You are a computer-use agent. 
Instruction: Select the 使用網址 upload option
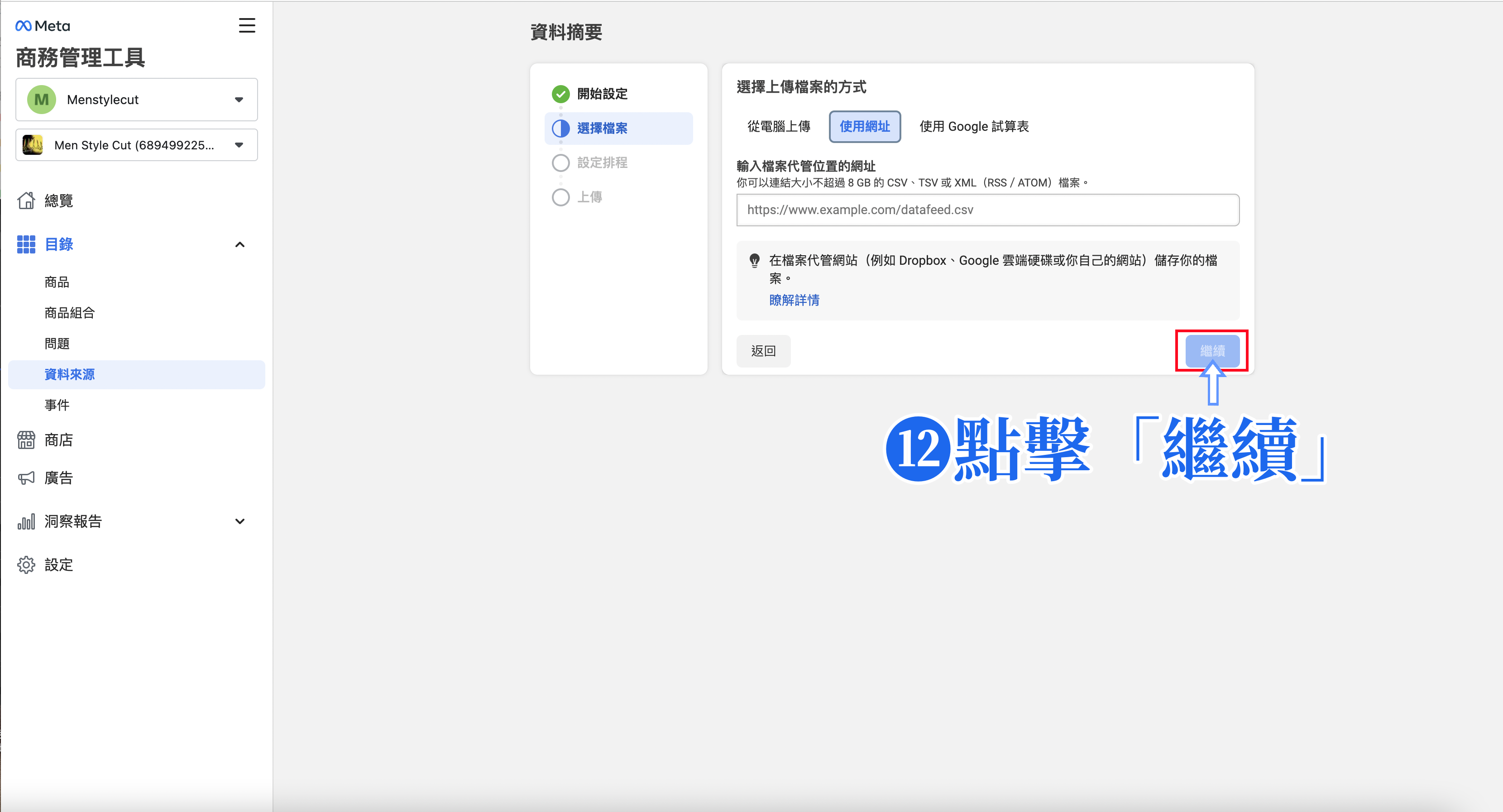[x=865, y=127]
